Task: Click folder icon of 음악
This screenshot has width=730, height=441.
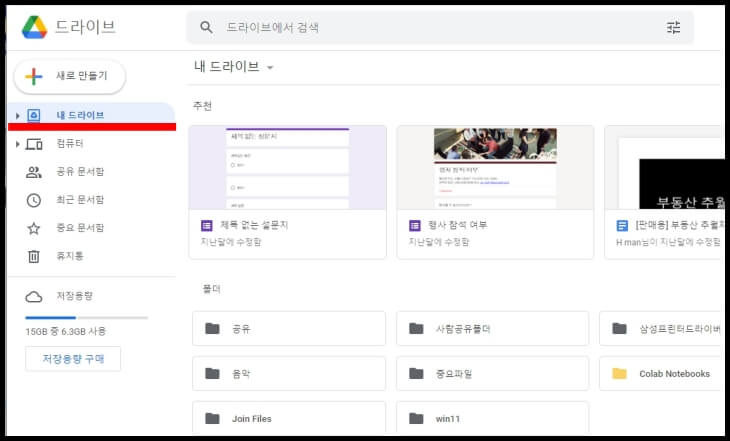Action: pos(212,373)
